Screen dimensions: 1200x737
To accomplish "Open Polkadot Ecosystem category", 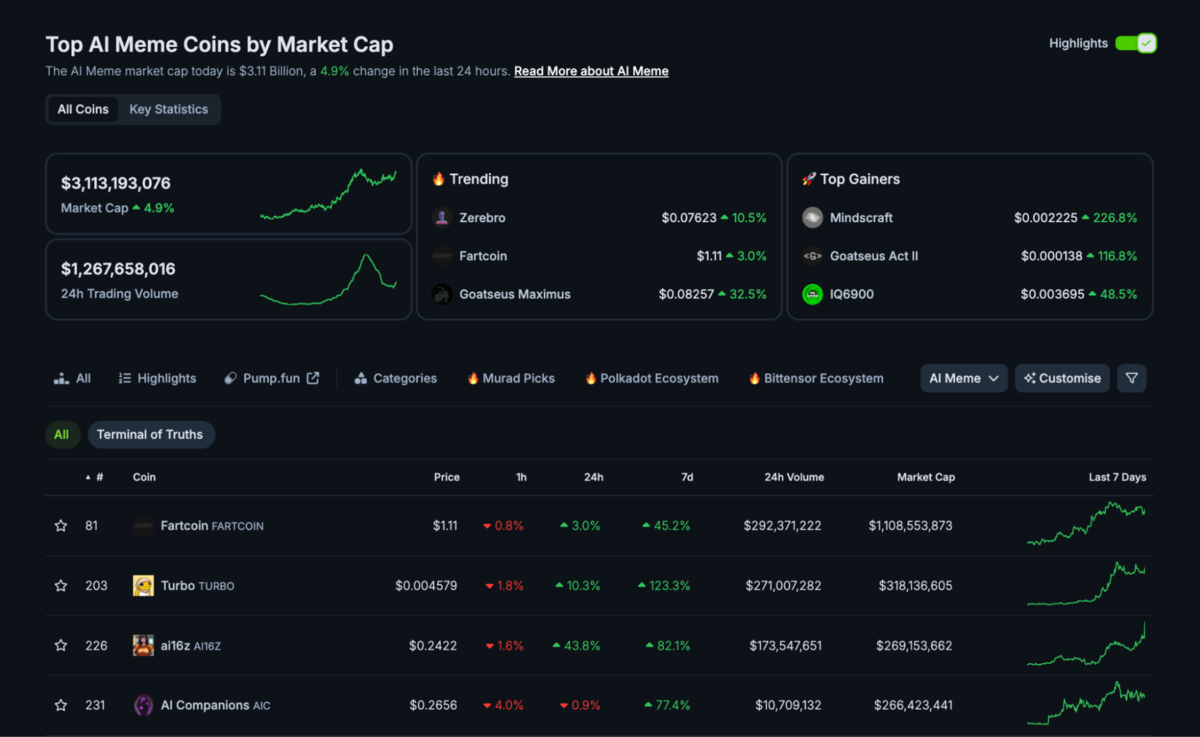I will tap(651, 378).
